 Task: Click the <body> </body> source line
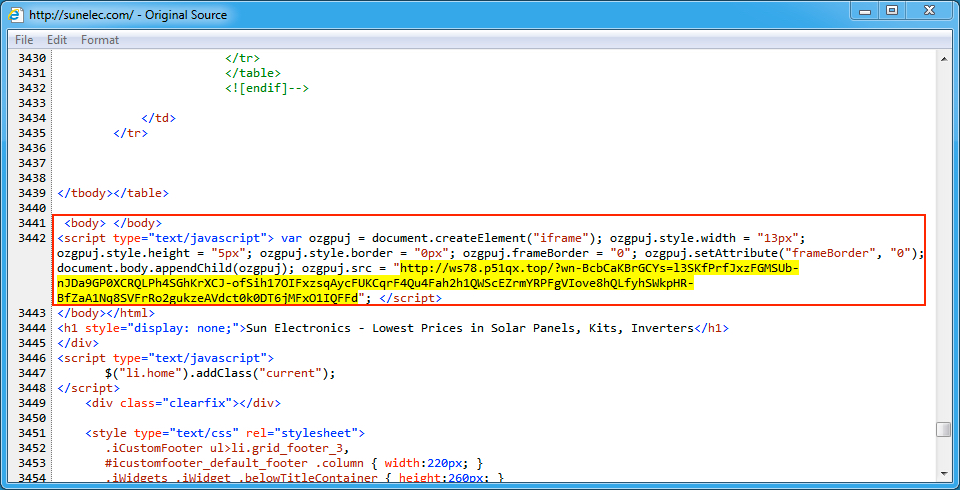tap(113, 223)
